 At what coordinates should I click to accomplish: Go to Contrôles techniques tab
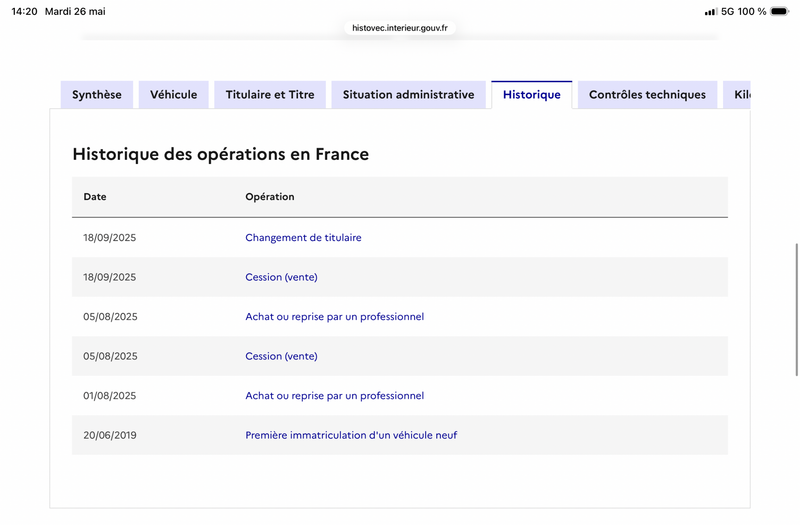point(647,94)
